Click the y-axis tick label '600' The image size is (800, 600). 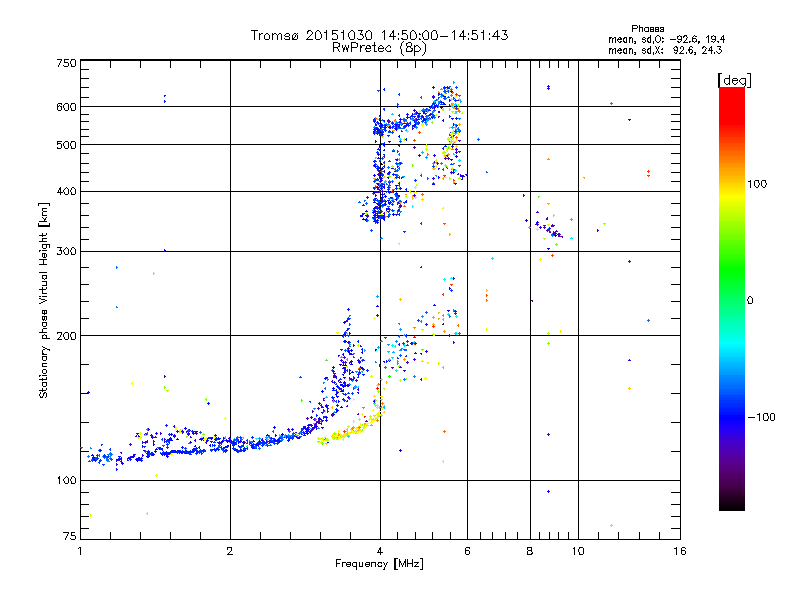[x=67, y=107]
